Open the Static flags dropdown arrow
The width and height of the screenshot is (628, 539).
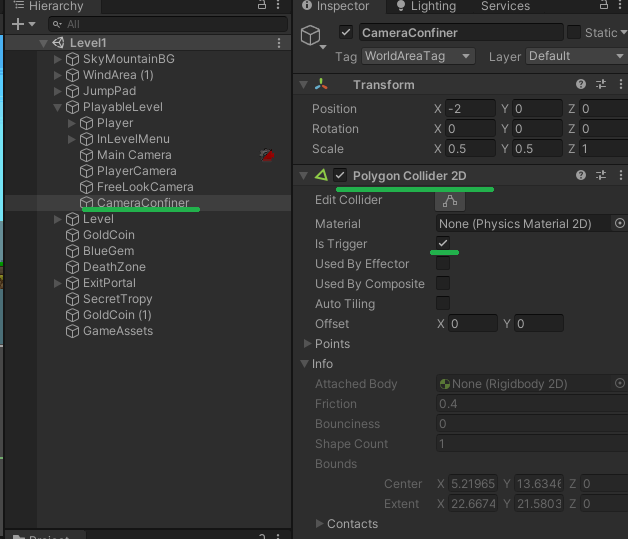[623, 32]
